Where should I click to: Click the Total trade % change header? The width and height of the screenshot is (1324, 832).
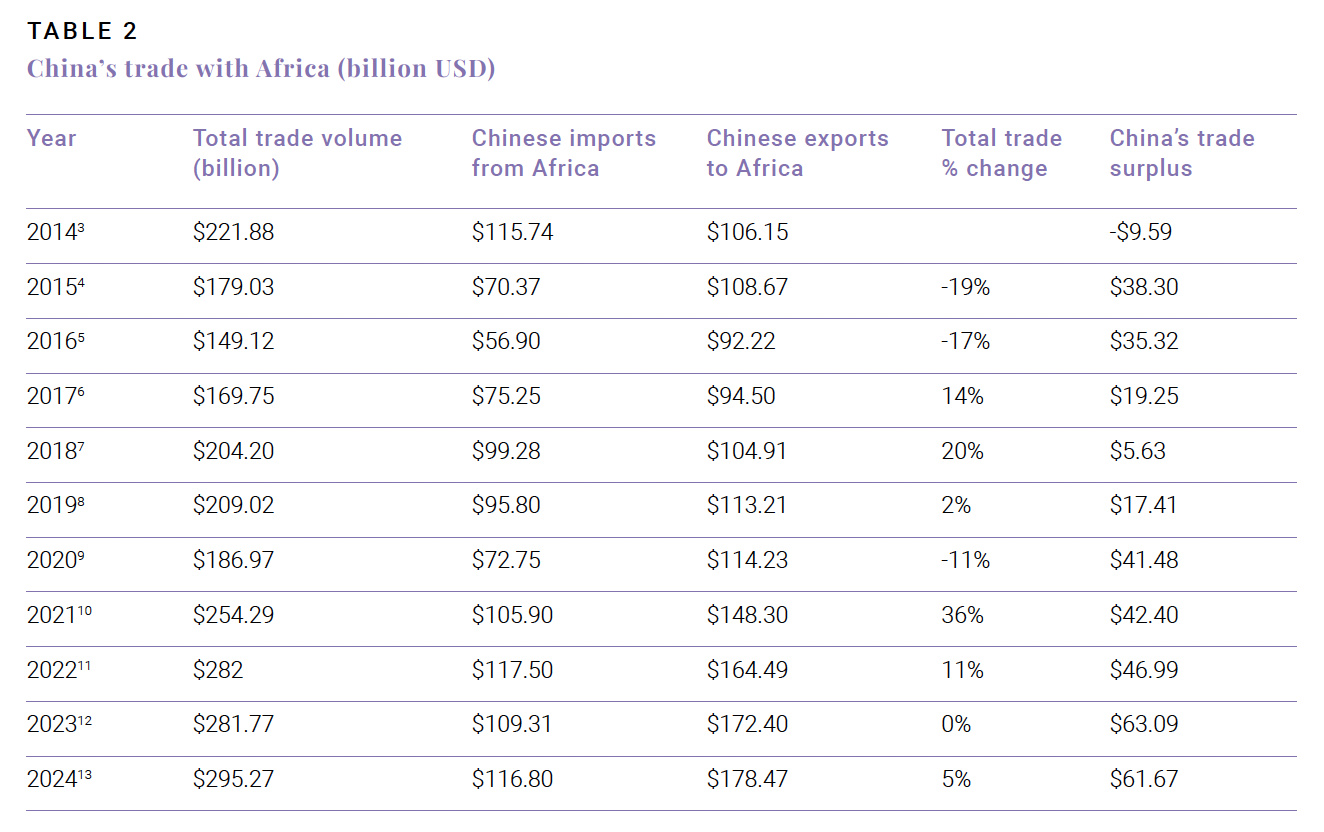pos(1001,152)
